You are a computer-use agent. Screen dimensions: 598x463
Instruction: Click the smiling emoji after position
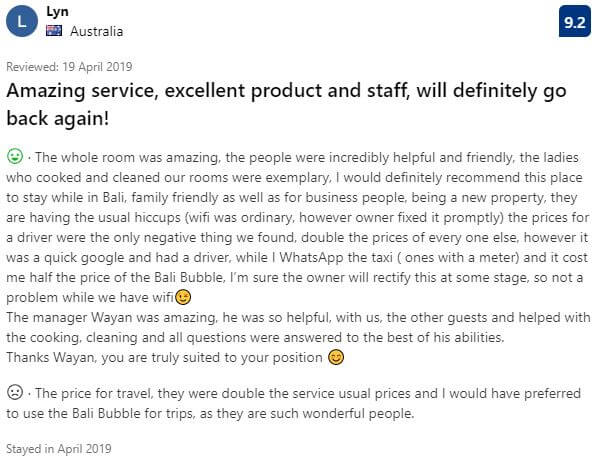(x=336, y=357)
